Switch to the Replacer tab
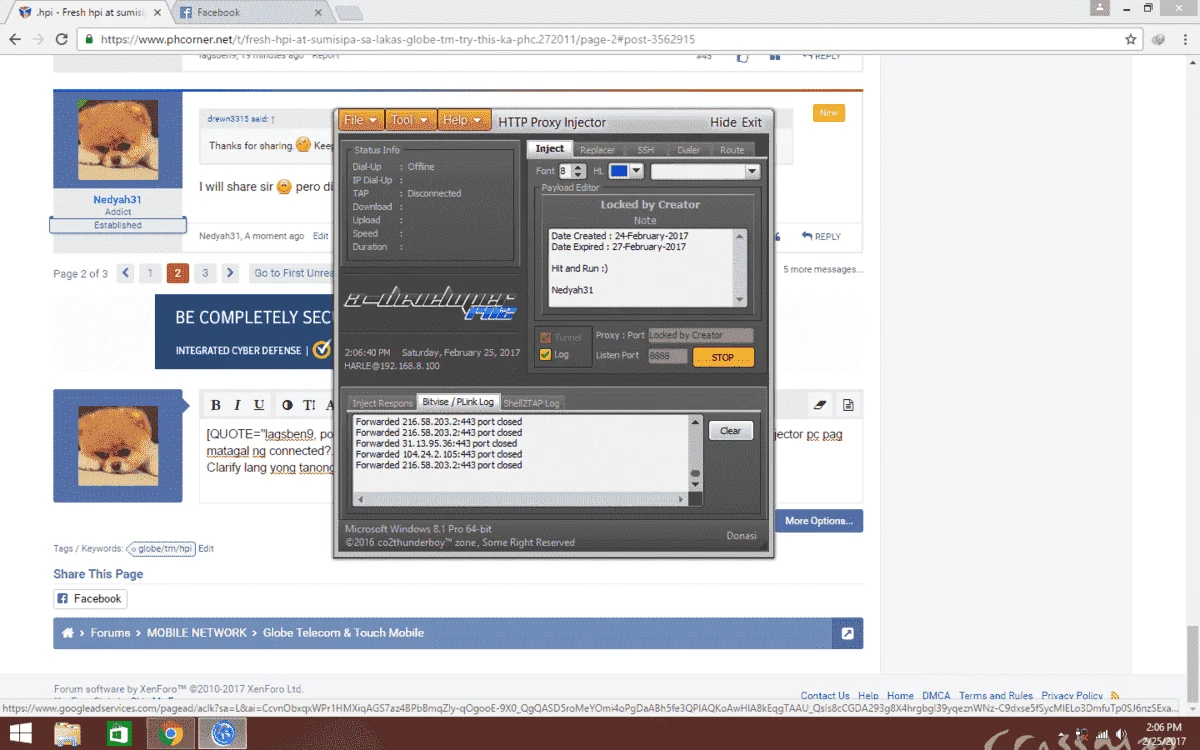 coord(597,150)
